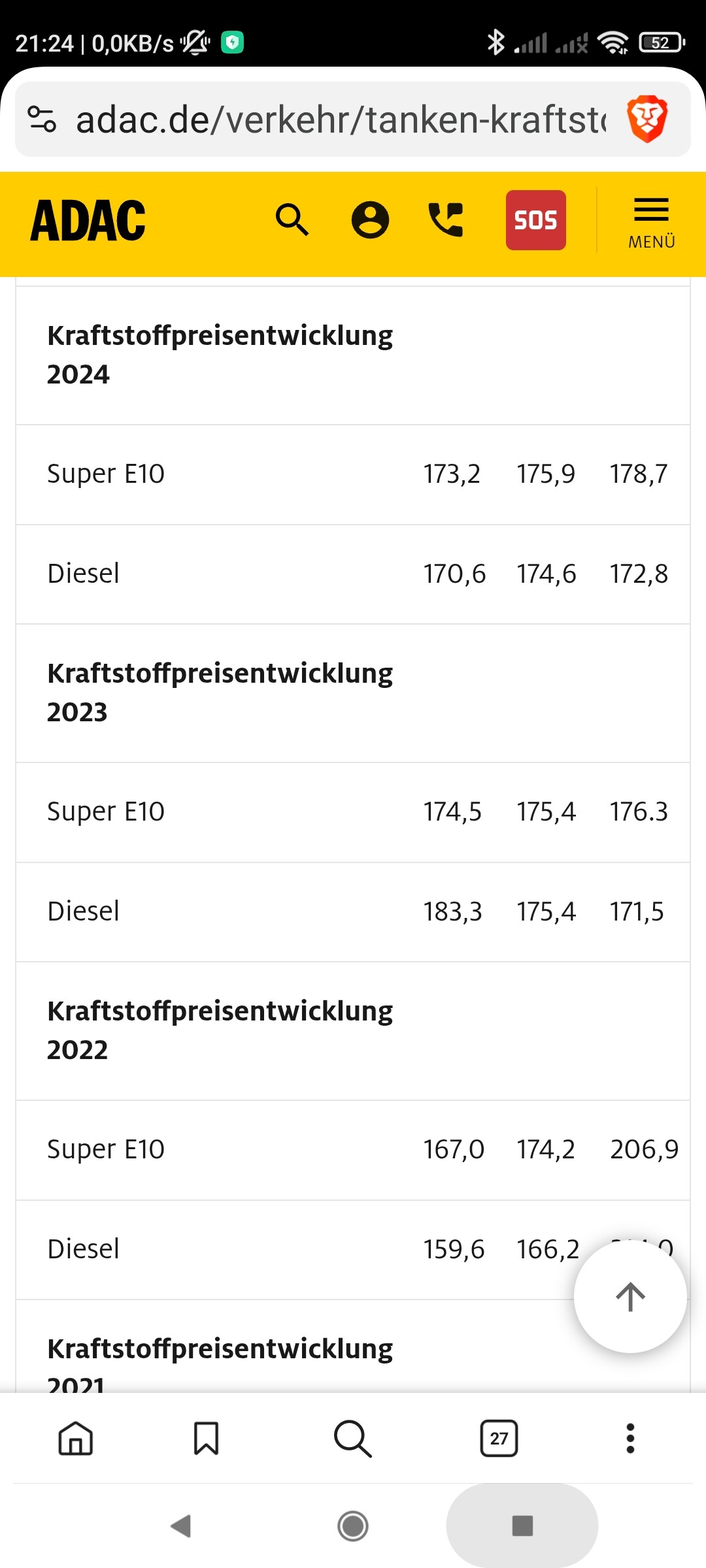Tap the Kraftstoffpreisentwicklung 2023 heading

point(220,693)
